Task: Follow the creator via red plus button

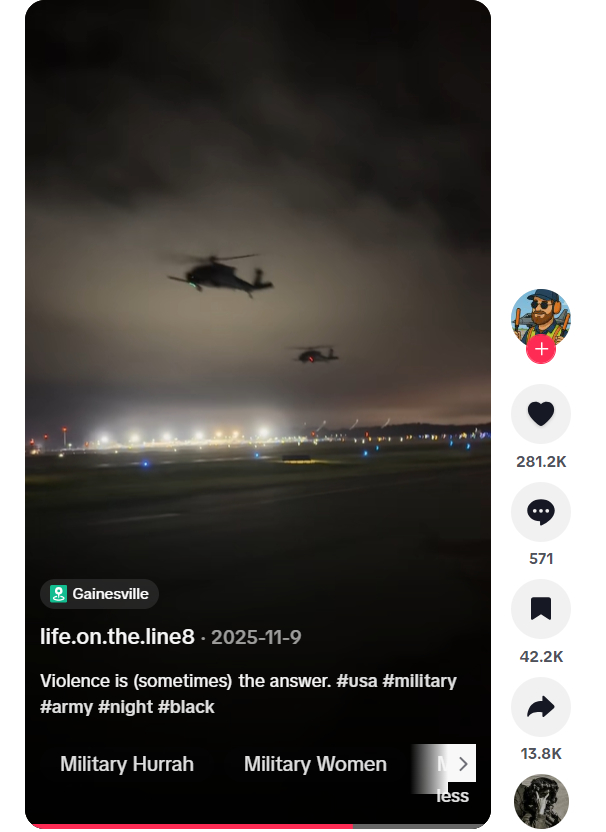Action: (x=541, y=349)
